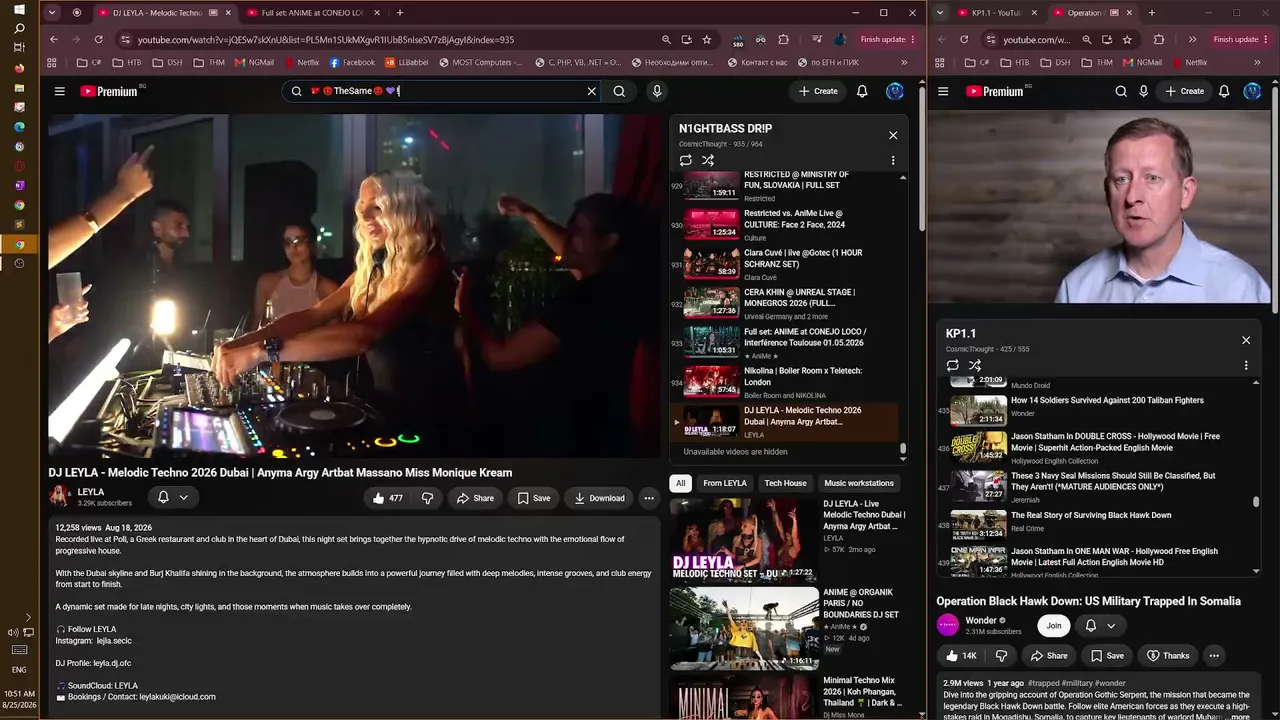Open volume control in system tray
Viewport: 1280px width, 720px height.
13,632
